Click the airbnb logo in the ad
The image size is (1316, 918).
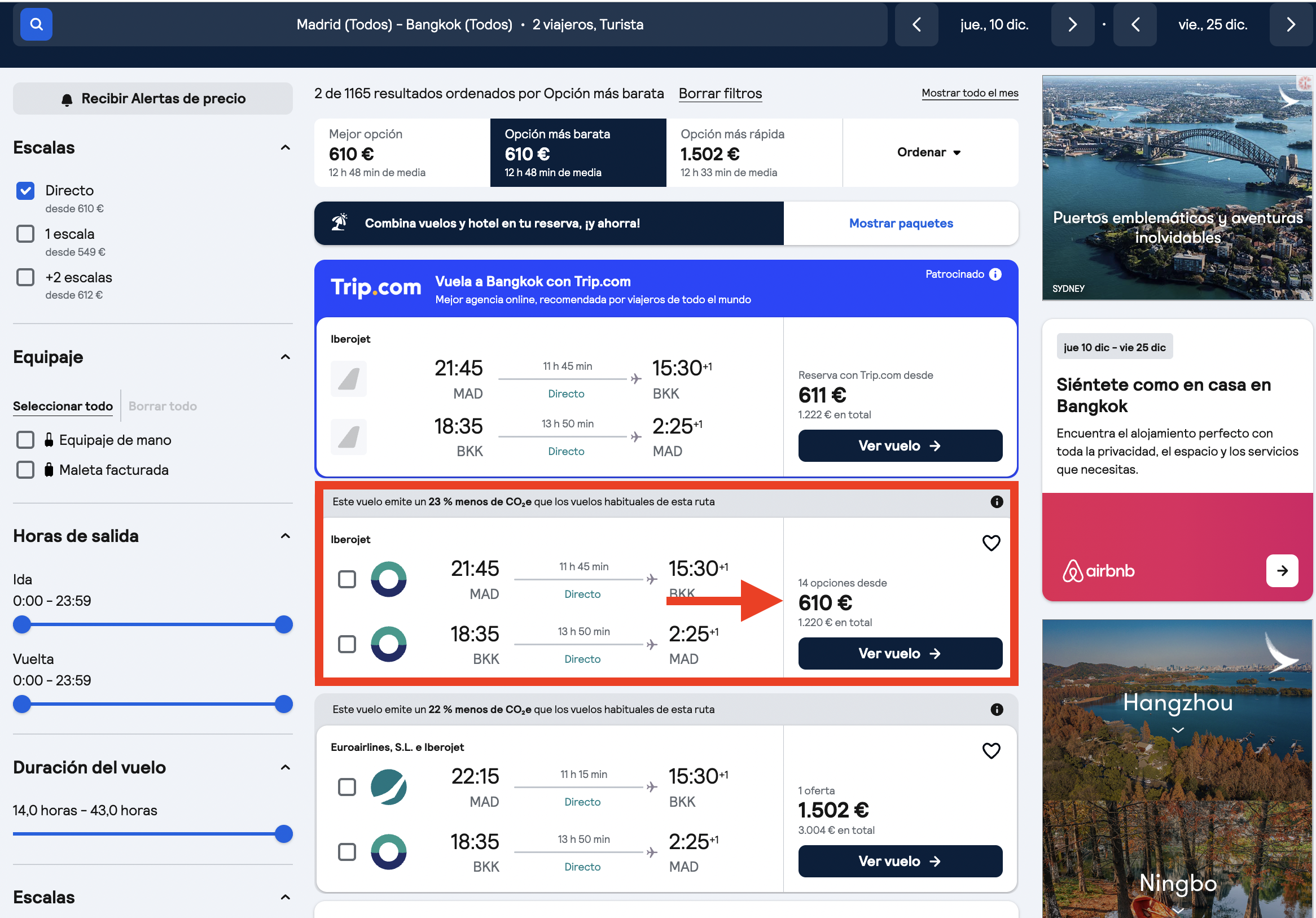[x=1099, y=571]
